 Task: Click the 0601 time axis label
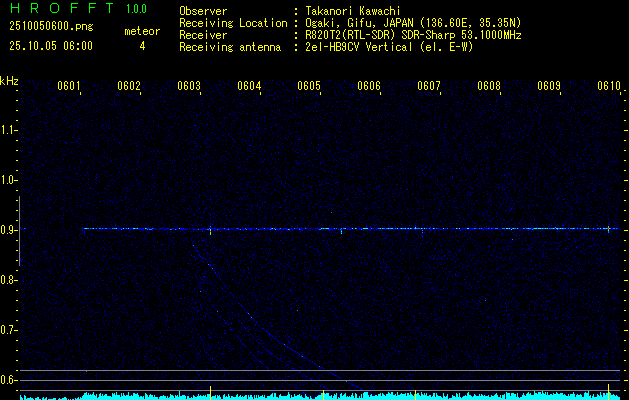pyautogui.click(x=69, y=86)
